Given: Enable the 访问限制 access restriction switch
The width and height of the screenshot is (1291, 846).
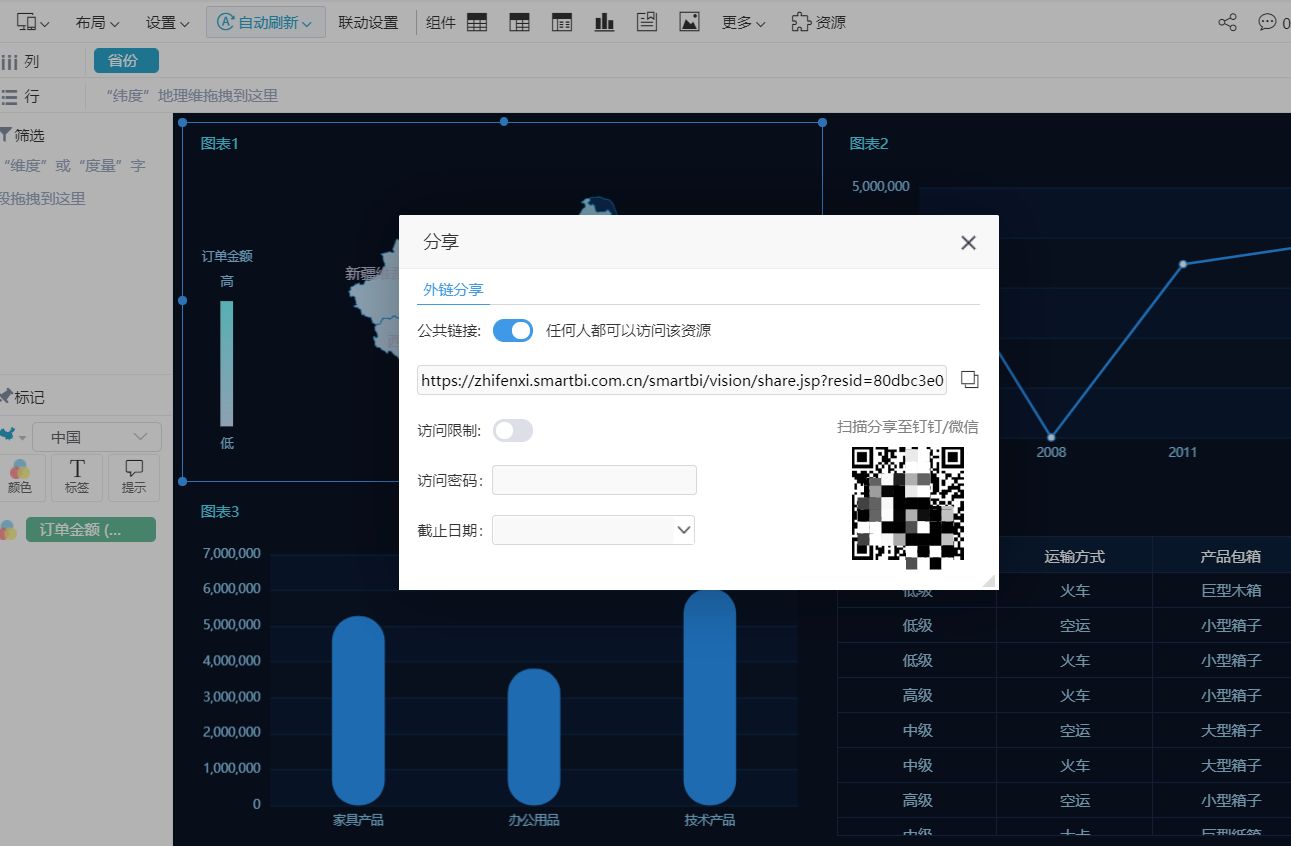Looking at the screenshot, I should tap(513, 431).
